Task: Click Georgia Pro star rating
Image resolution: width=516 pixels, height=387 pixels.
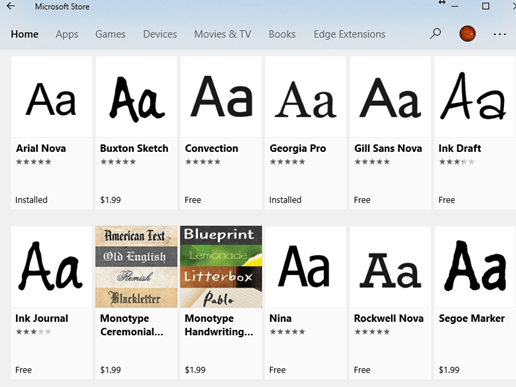Action: point(288,162)
